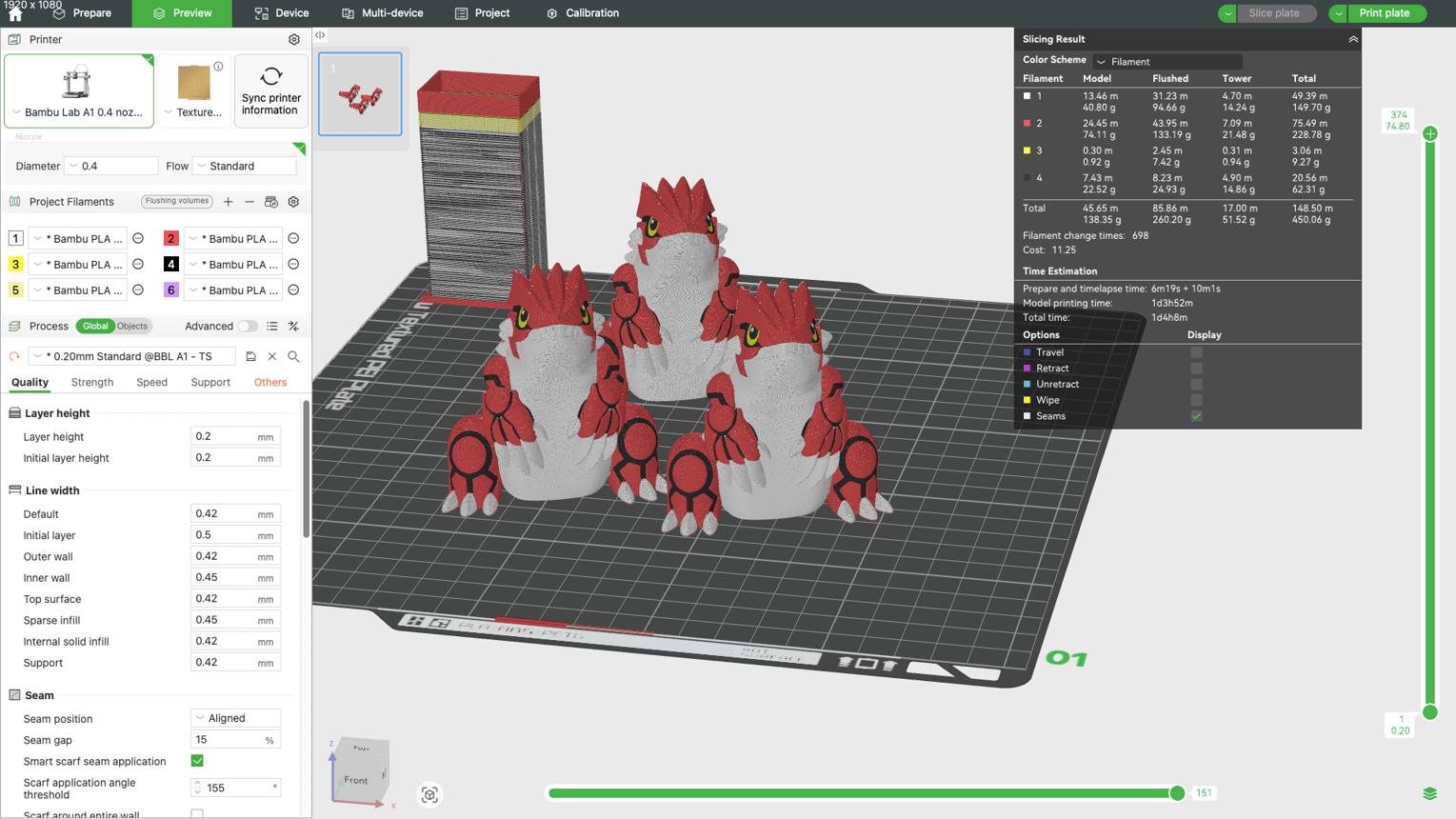
Task: Click filament 2 red color swatch
Action: 171,238
